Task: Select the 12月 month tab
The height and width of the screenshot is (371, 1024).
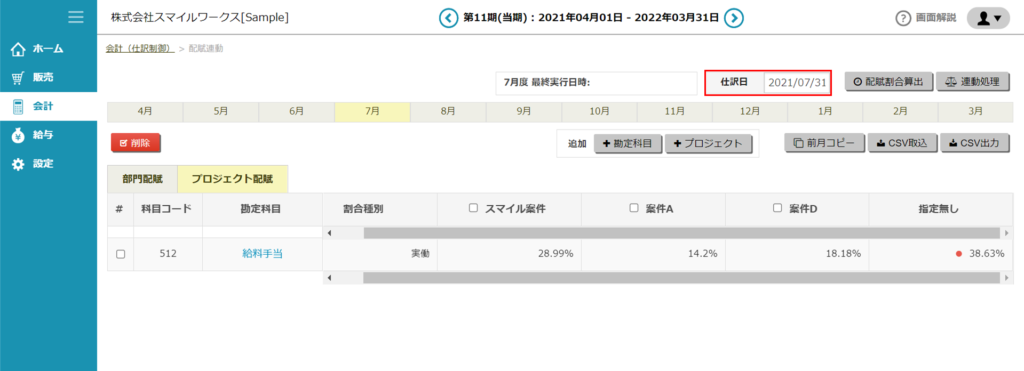Action: coord(750,112)
